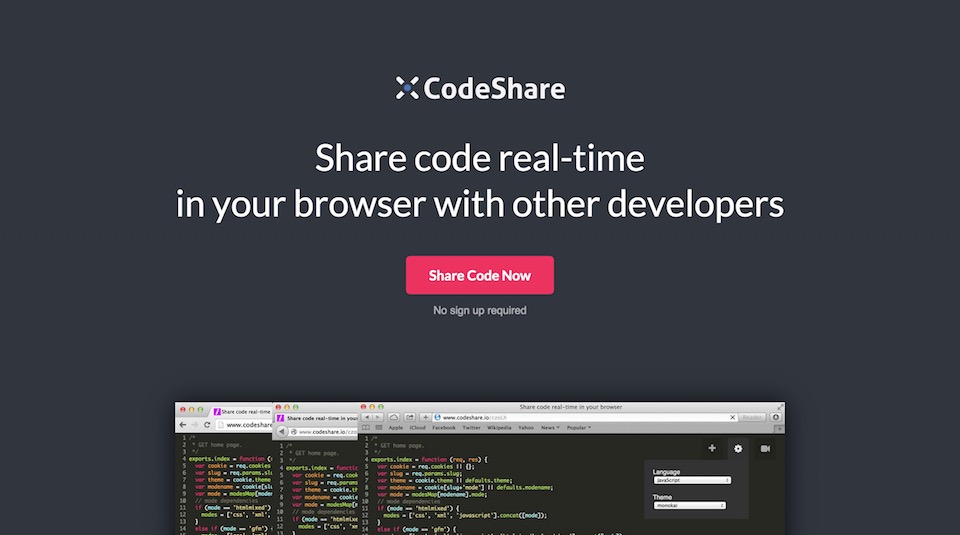Click the video camera icon in editor
Viewport: 960px width, 535px height.
pyautogui.click(x=765, y=449)
